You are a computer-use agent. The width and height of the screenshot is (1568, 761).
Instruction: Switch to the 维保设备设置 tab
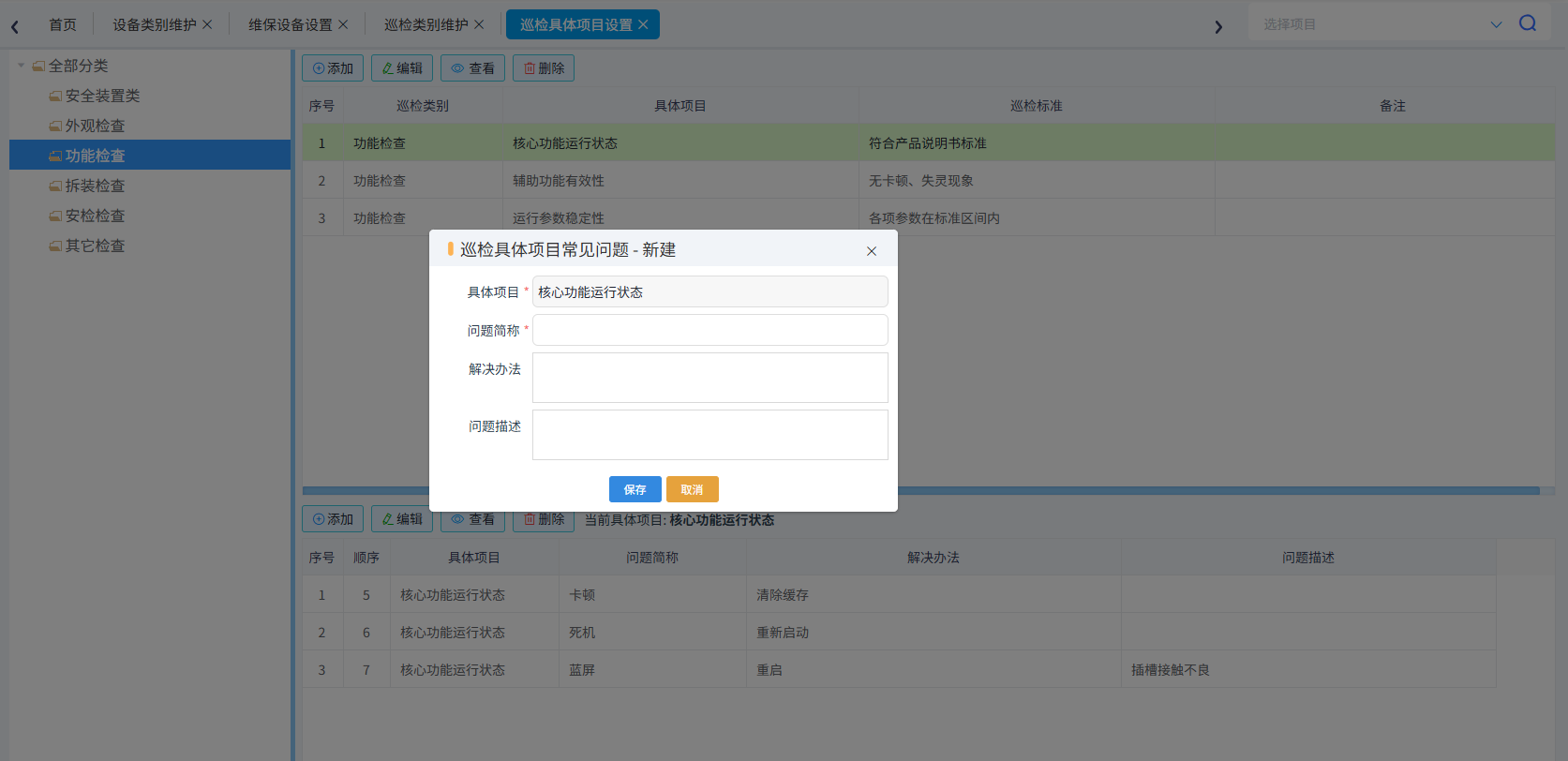tap(291, 24)
